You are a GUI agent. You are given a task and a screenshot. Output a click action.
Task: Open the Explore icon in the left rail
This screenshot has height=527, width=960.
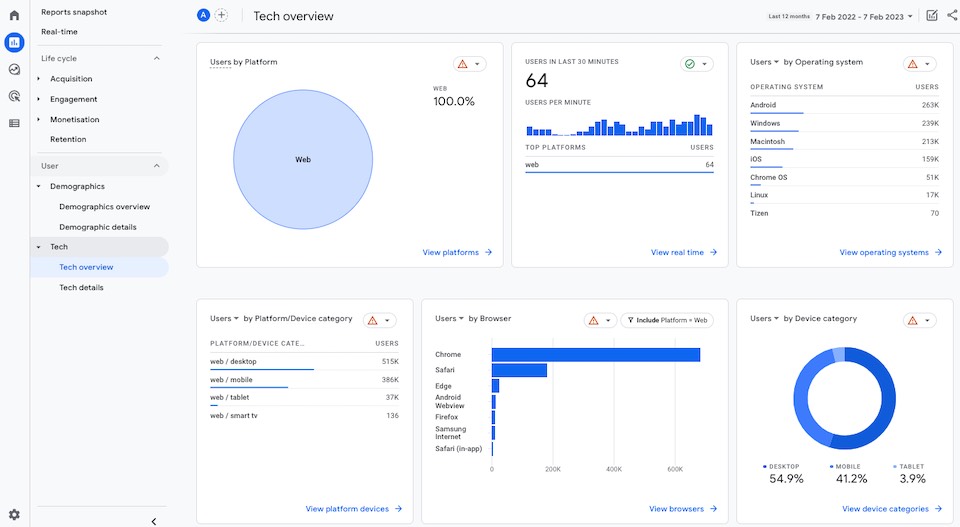(x=14, y=70)
